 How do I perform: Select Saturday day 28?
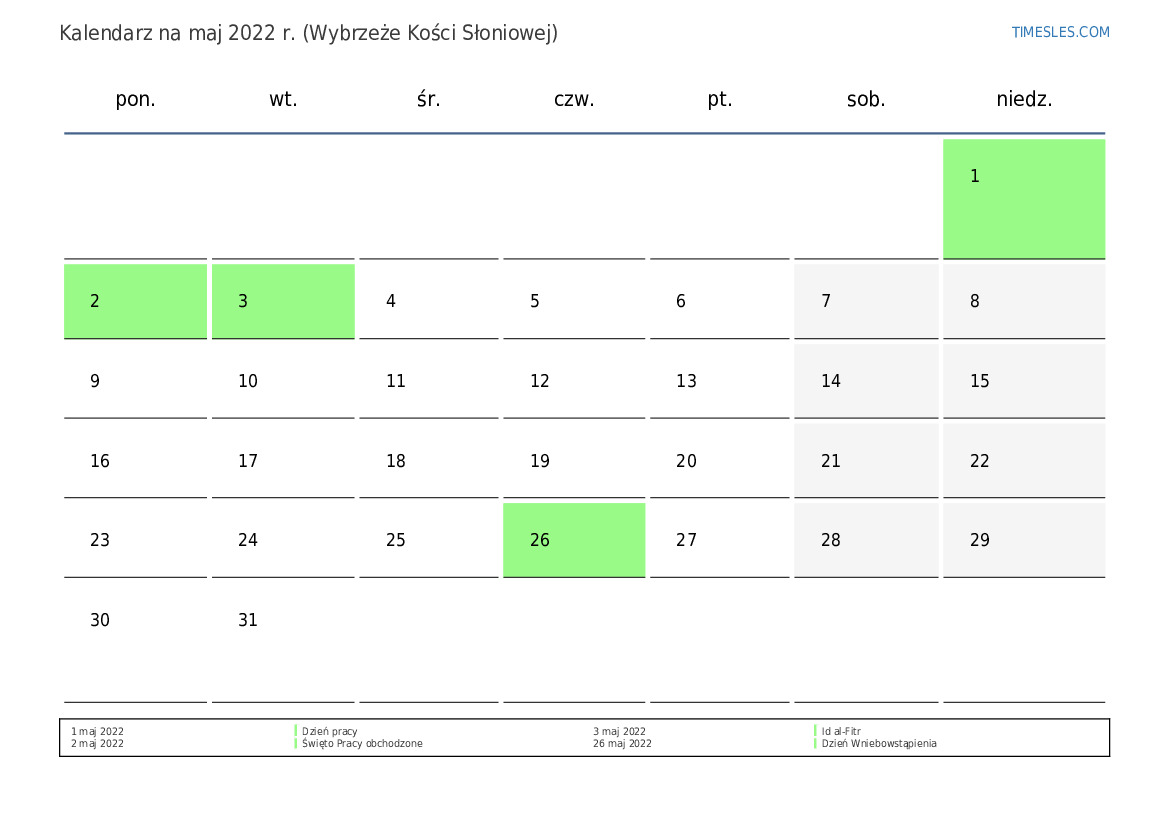click(x=866, y=540)
